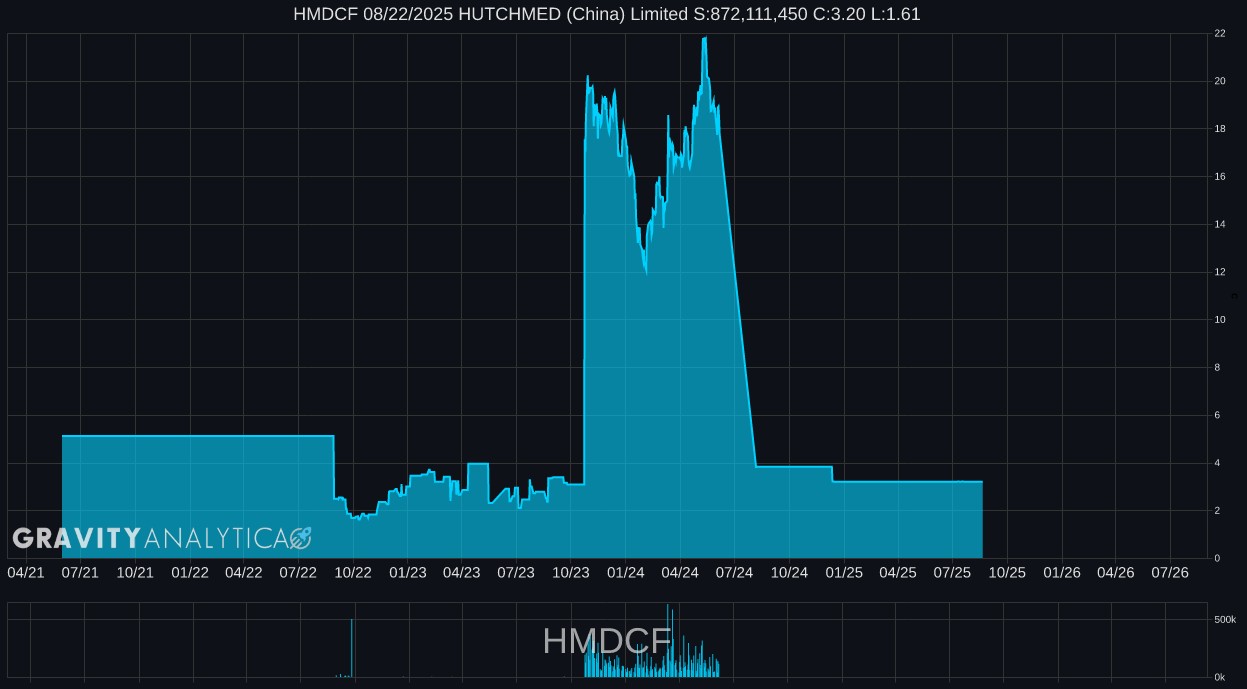Select the 500k volume axis label

coord(1225,620)
